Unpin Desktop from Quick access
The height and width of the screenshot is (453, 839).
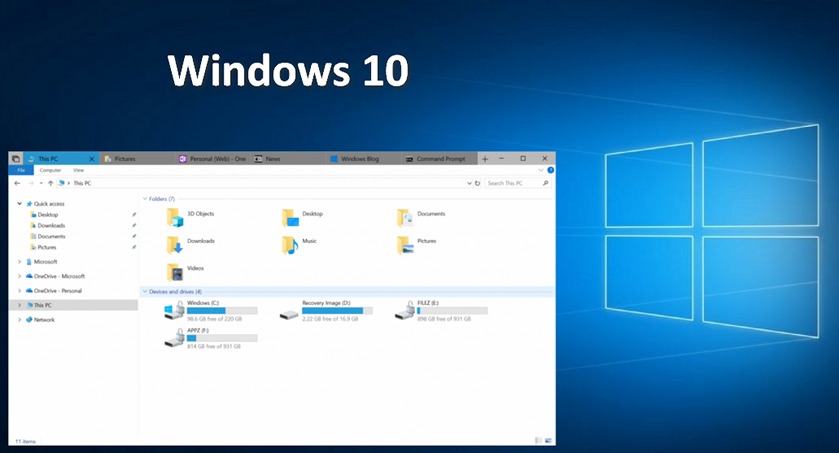(134, 214)
